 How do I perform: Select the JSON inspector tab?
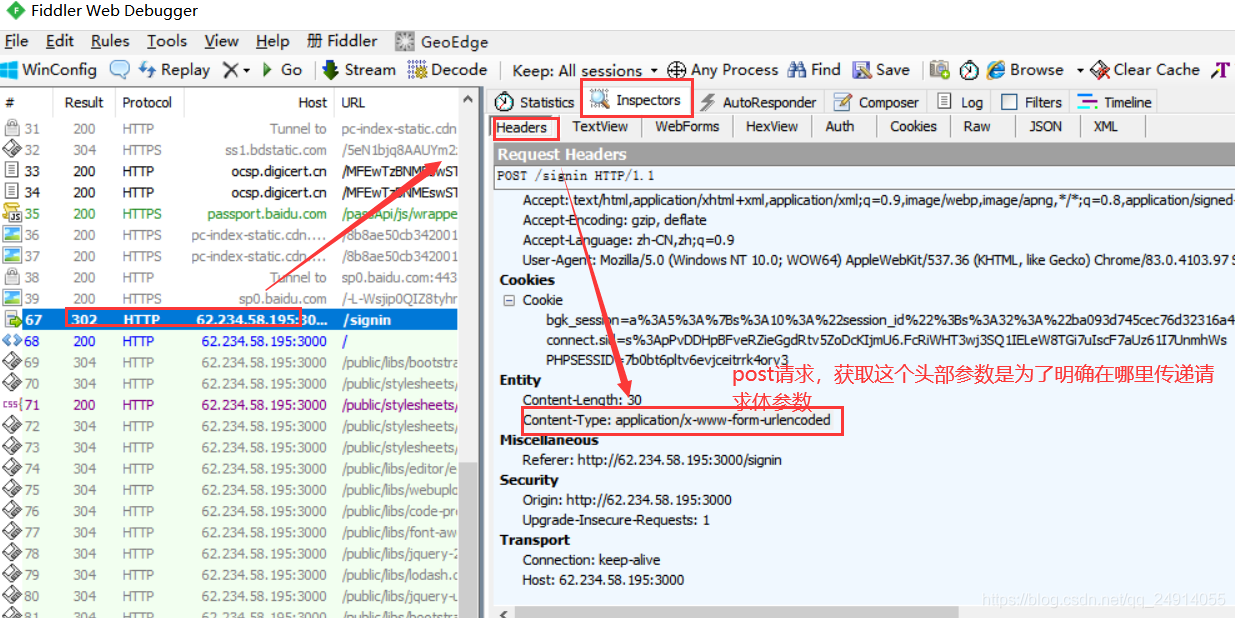pyautogui.click(x=1046, y=127)
